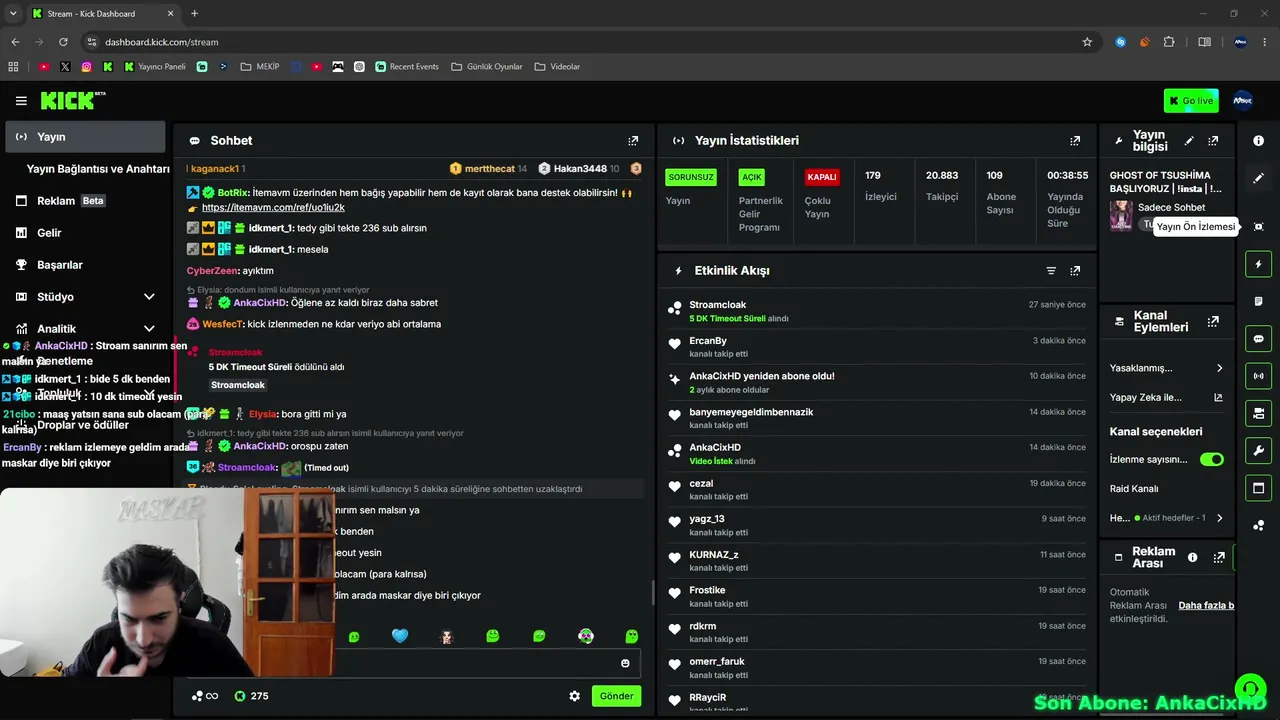Screen dimensions: 1280x720
Task: Edit stream info via Yayın bilgisi pencil
Action: click(1189, 141)
